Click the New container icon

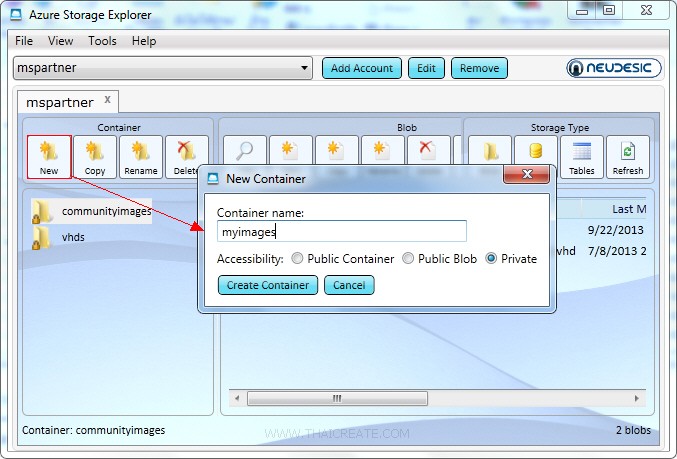(49, 157)
